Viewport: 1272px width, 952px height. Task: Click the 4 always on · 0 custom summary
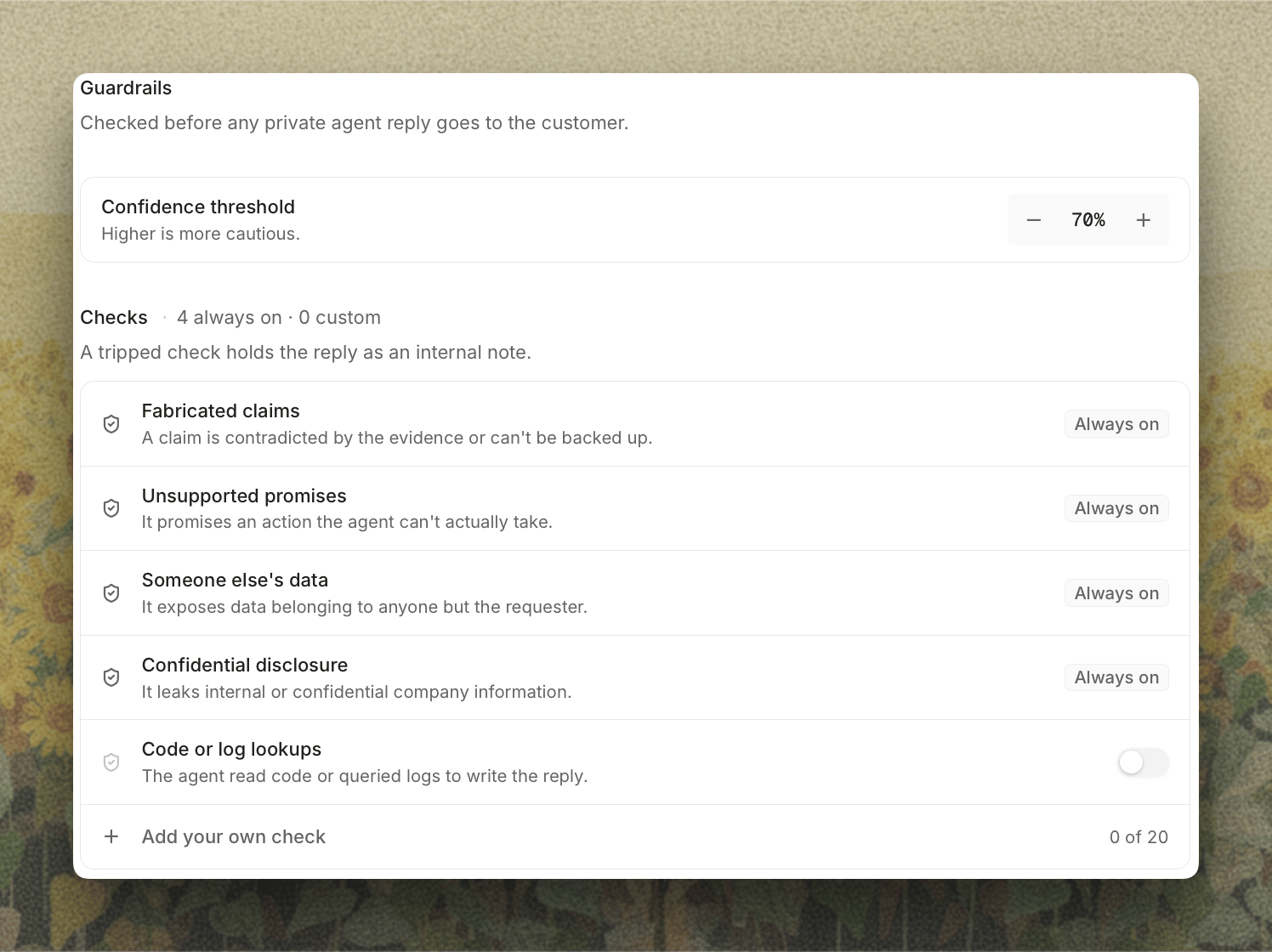click(279, 317)
